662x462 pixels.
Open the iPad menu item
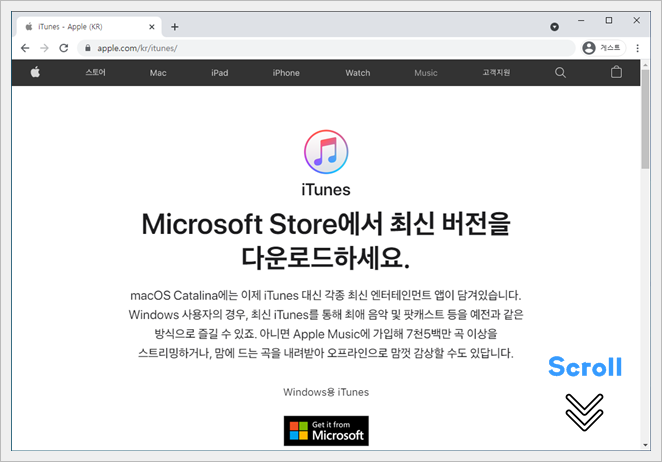pos(220,73)
